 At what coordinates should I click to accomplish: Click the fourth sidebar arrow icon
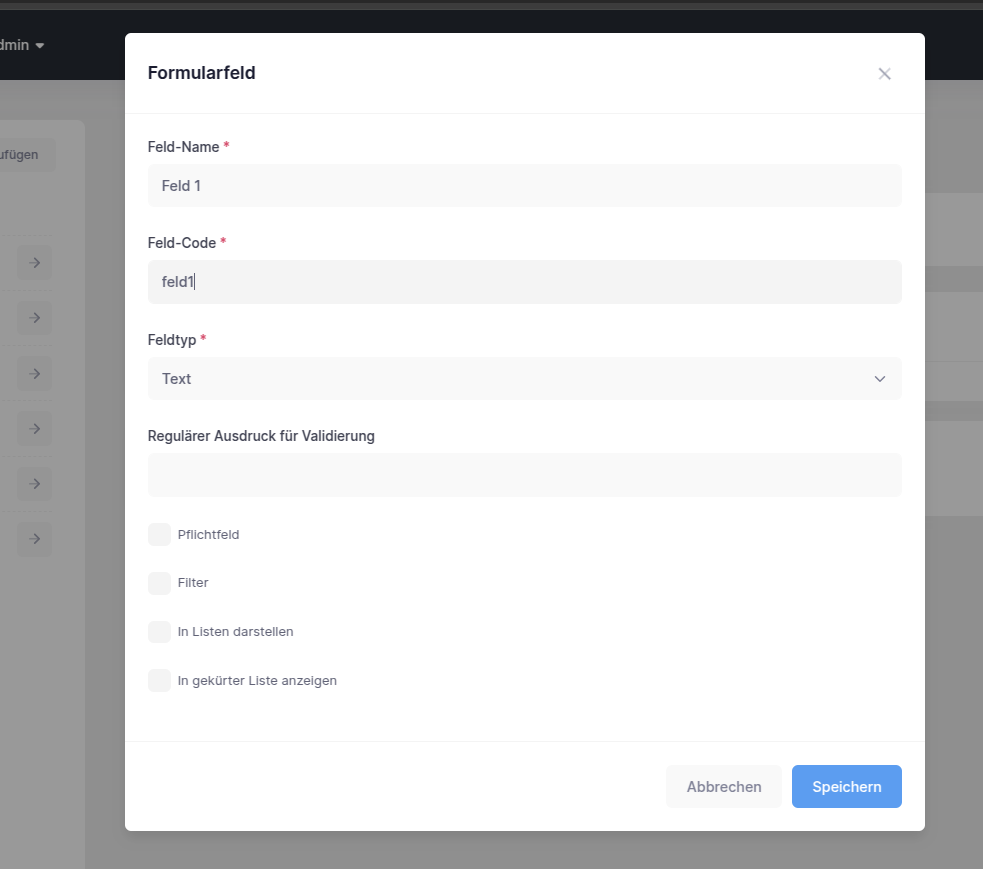click(x=33, y=428)
